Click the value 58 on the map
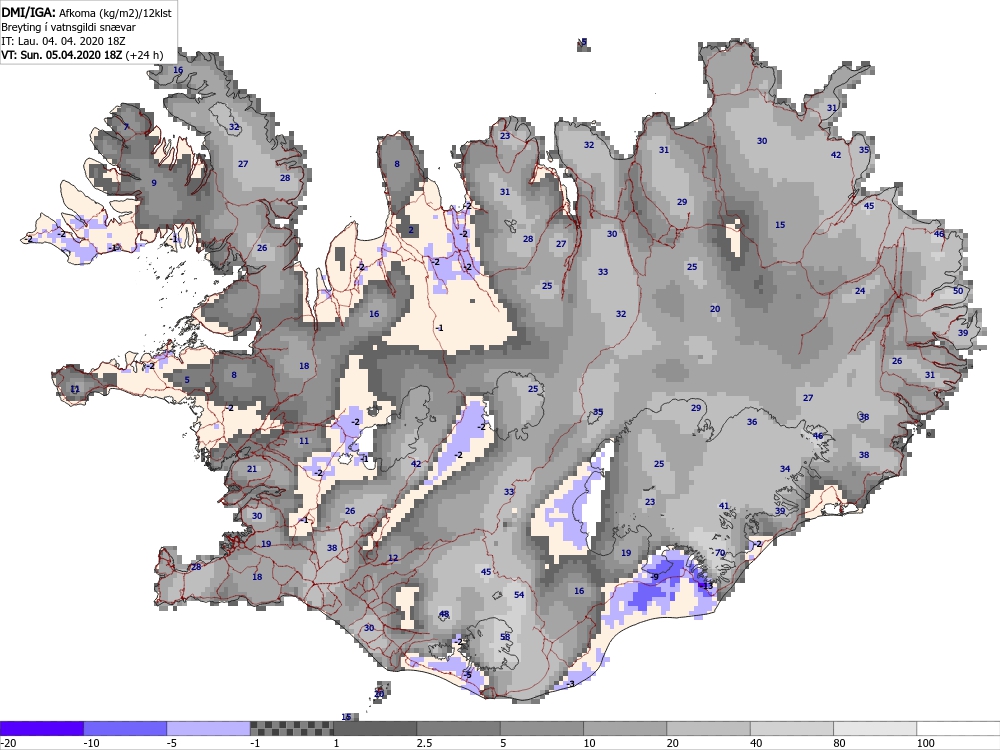This screenshot has height=750, width=1000. pyautogui.click(x=505, y=637)
